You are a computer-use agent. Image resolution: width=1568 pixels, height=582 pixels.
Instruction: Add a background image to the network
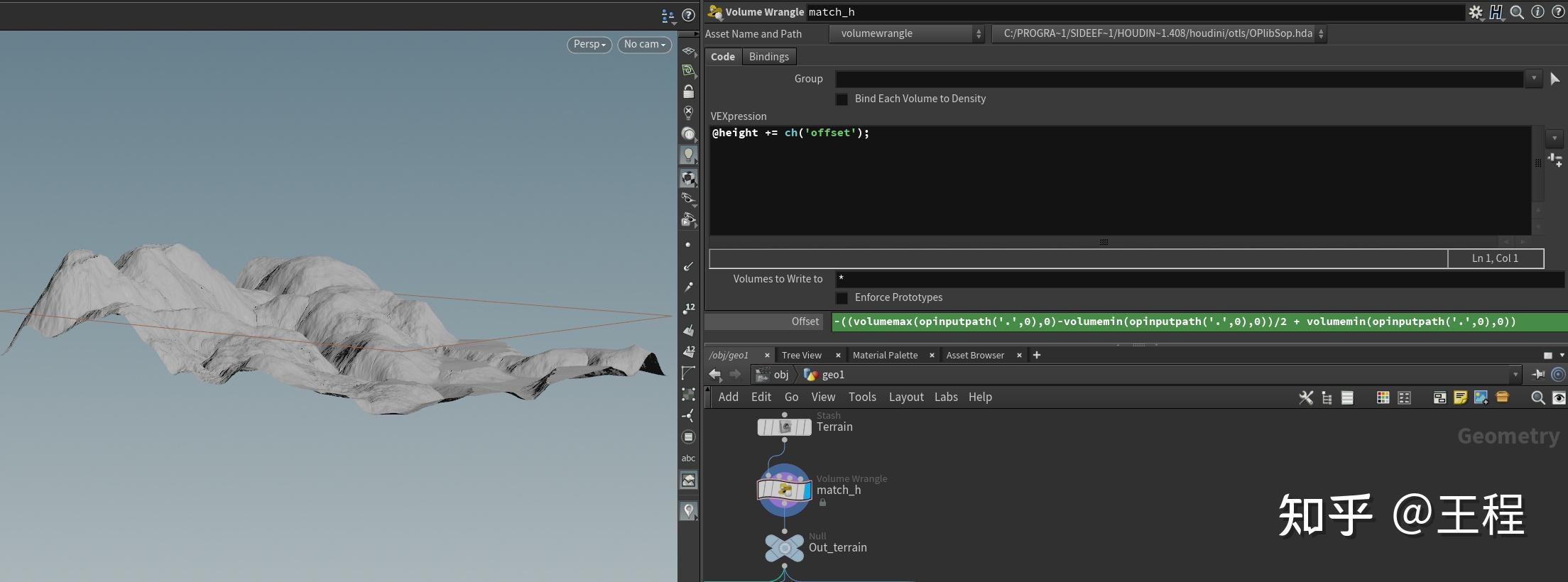(1481, 397)
